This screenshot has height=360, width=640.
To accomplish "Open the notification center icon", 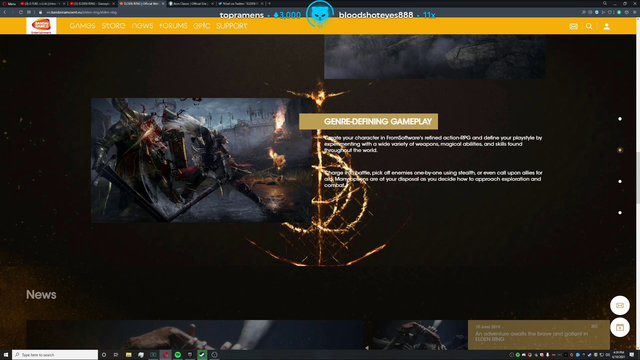I will tap(632, 355).
